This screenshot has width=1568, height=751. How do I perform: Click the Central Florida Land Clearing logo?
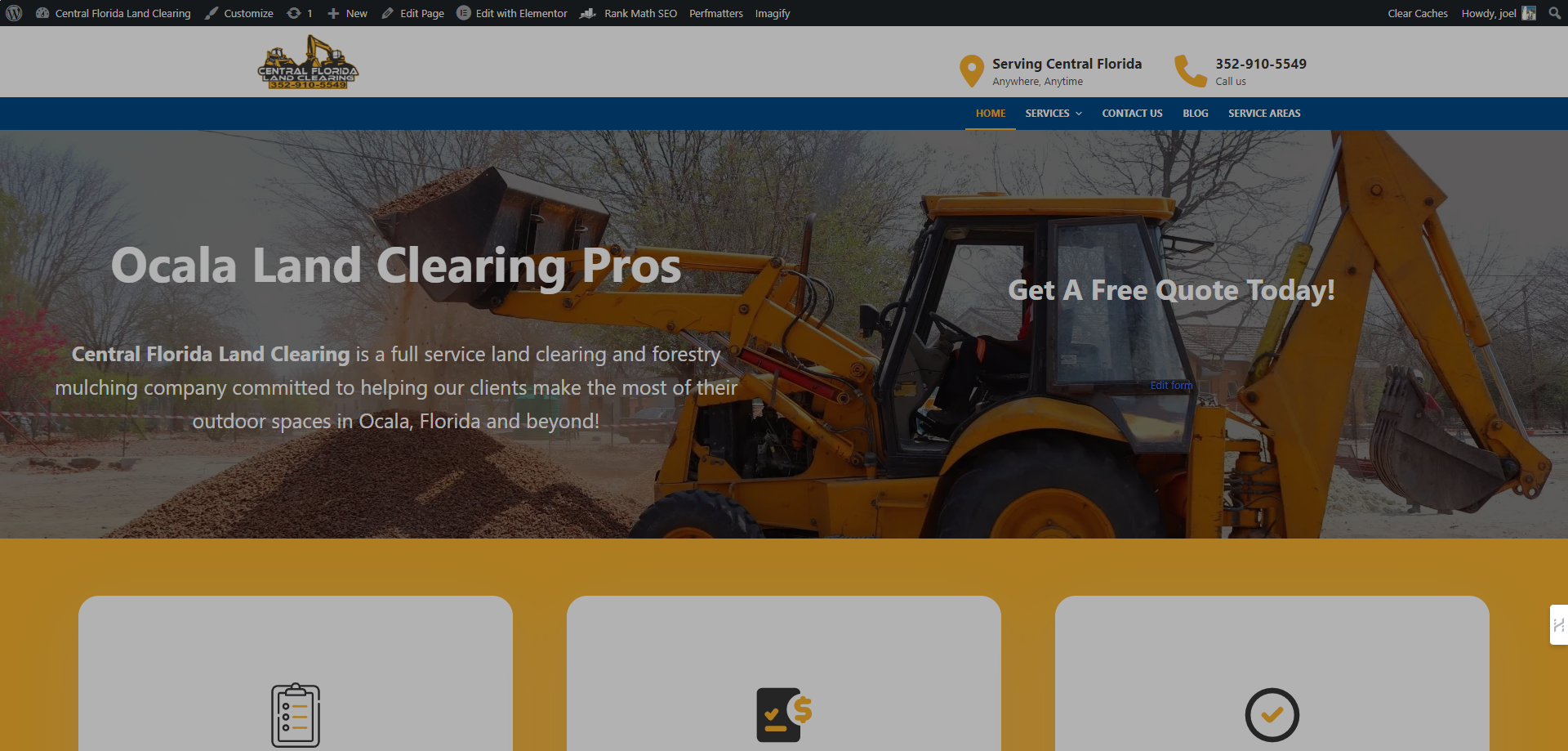coord(308,62)
